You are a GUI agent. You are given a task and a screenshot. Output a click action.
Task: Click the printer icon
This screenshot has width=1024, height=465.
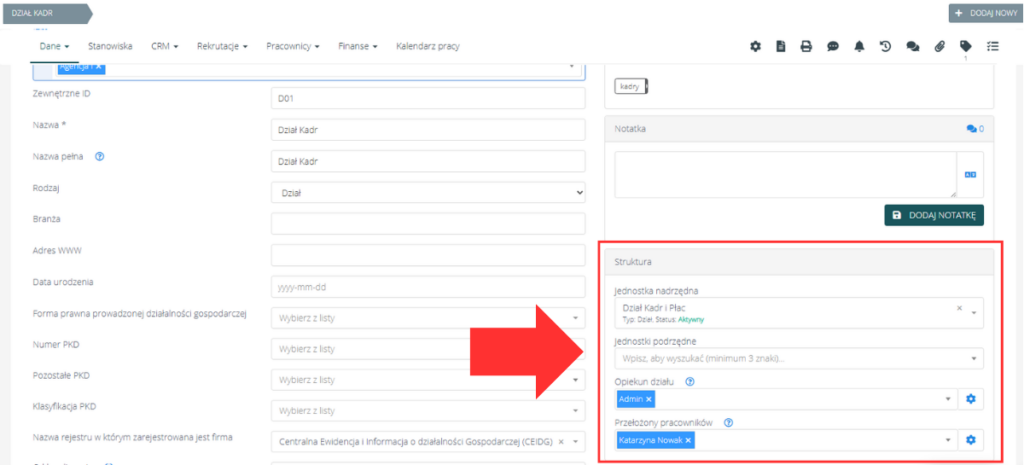(807, 46)
